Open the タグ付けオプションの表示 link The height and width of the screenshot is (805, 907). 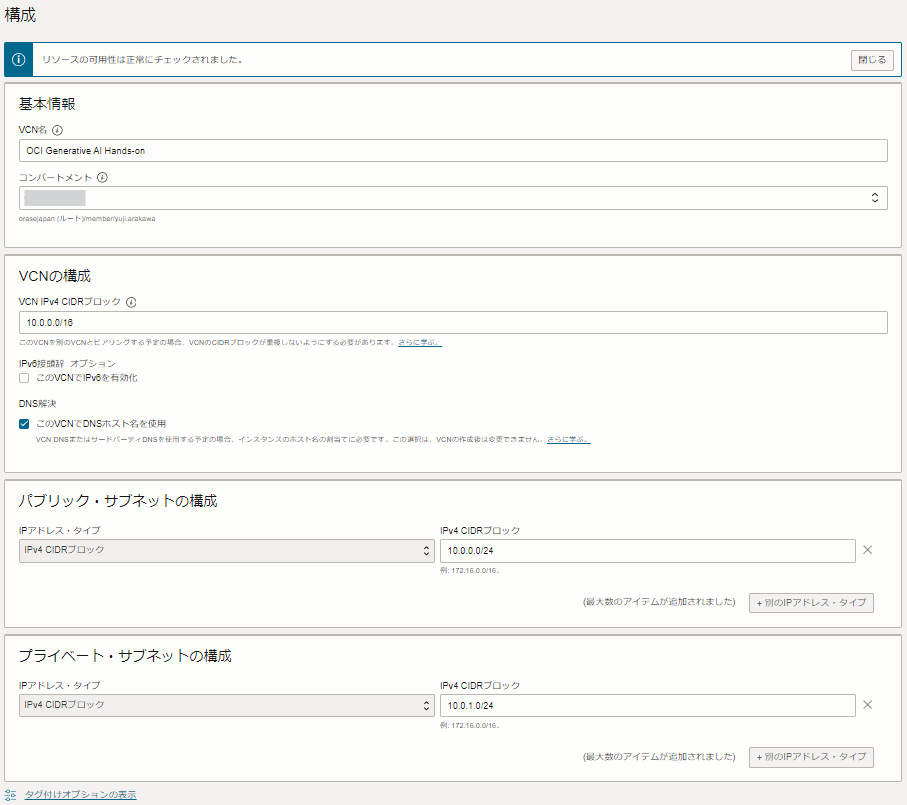(x=80, y=795)
